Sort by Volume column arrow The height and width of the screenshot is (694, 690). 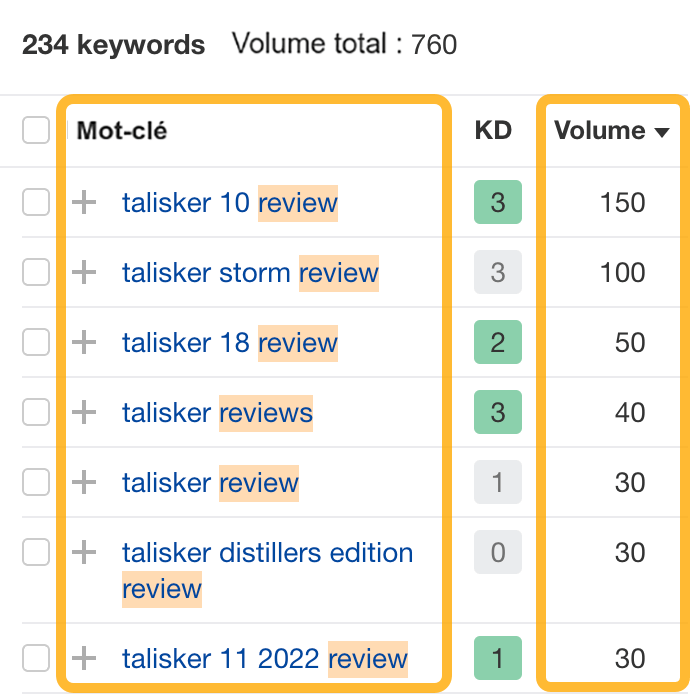click(661, 132)
